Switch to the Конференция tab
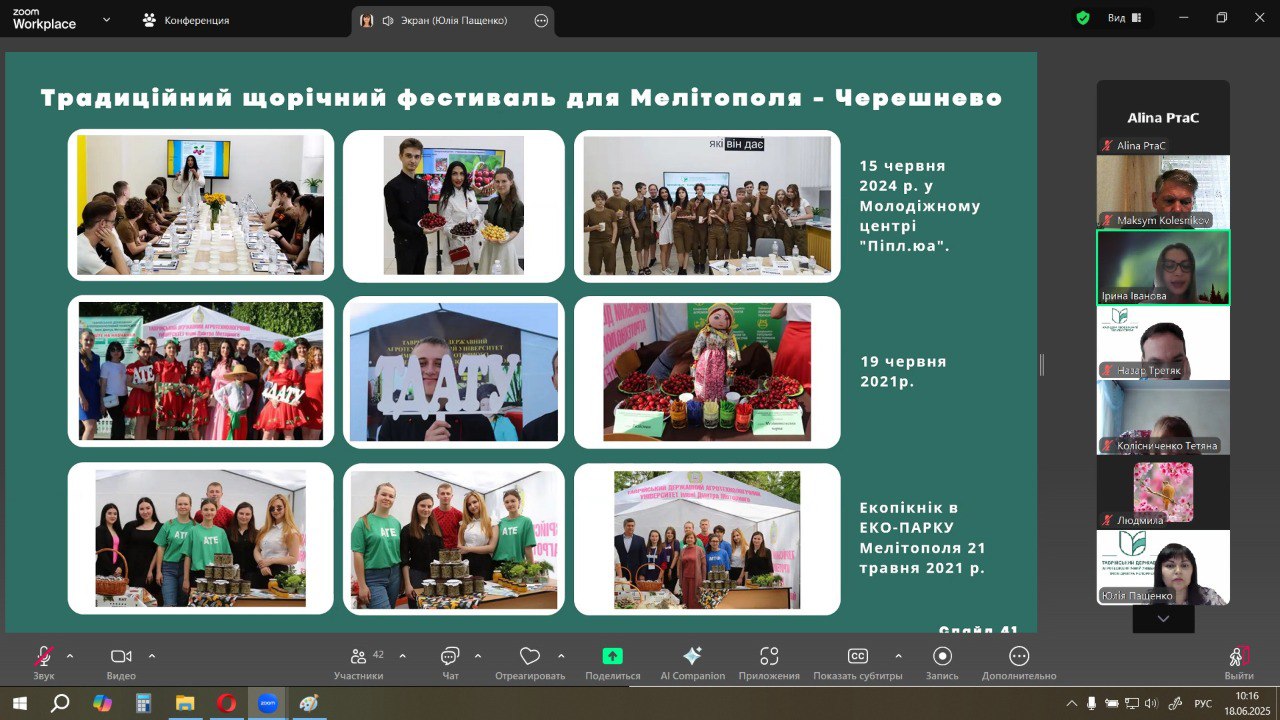1280x720 pixels. point(187,20)
